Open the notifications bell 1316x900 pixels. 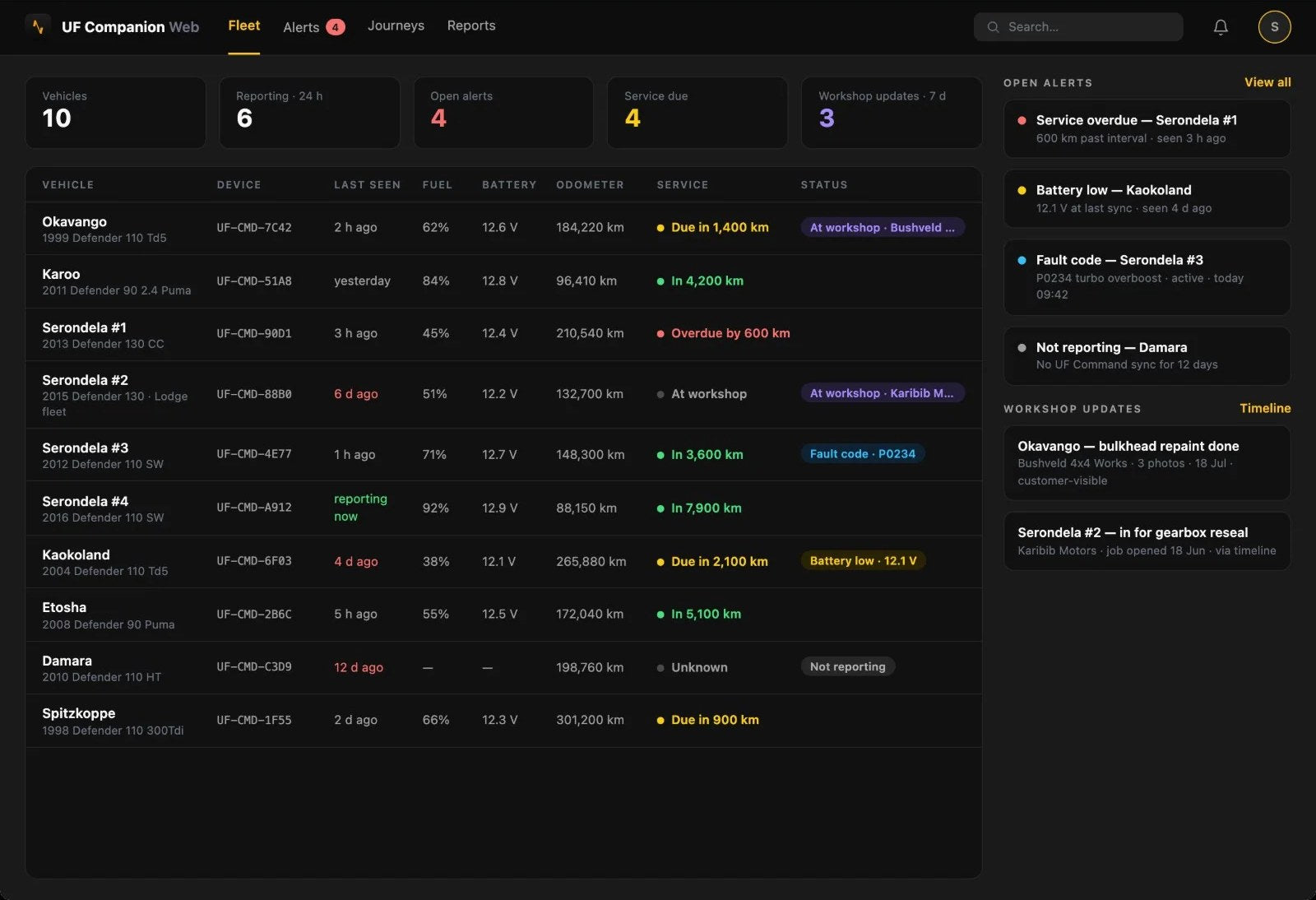coord(1221,27)
